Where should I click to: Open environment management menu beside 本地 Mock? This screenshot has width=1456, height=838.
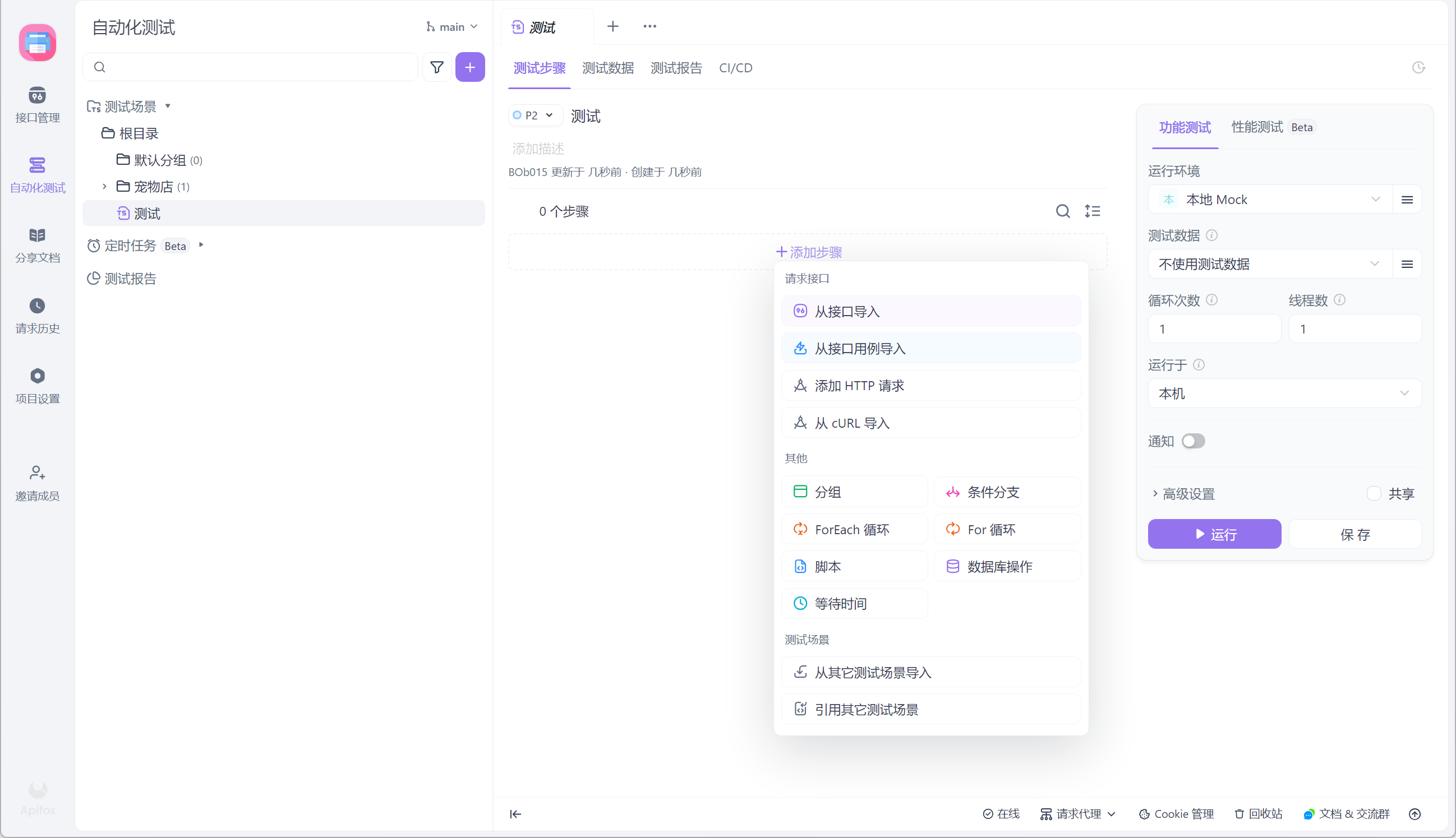1407,200
